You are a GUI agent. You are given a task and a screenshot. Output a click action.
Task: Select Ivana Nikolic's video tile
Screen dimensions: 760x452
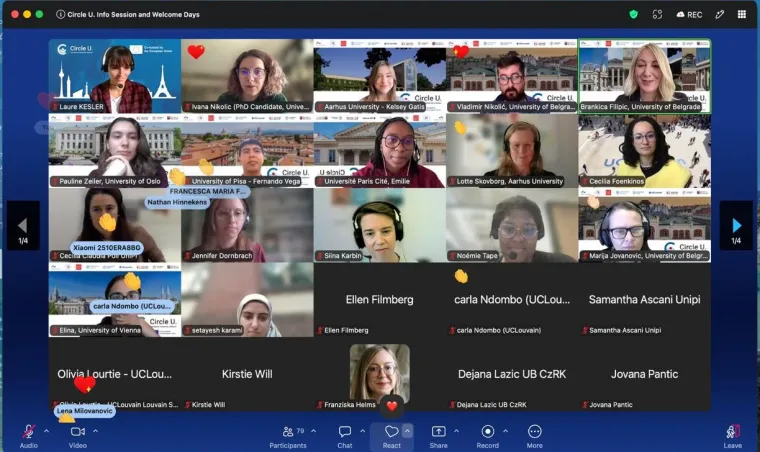tap(247, 76)
